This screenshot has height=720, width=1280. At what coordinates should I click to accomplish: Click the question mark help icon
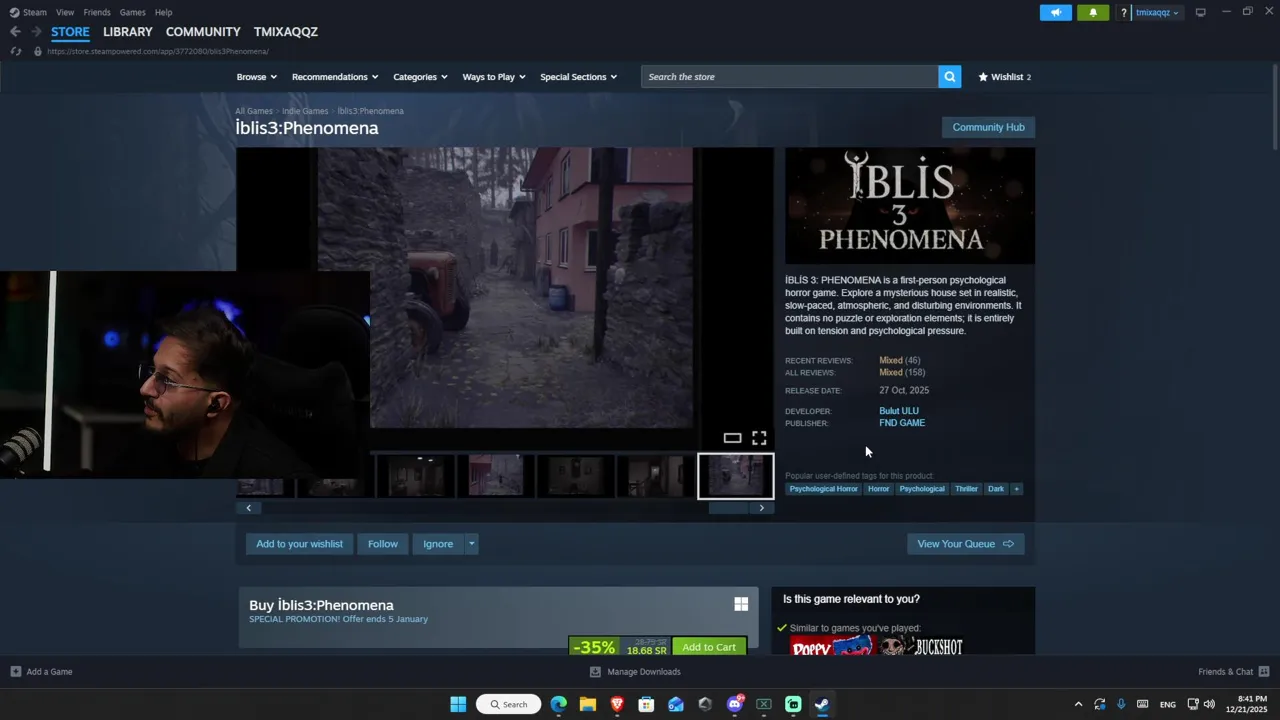[x=1124, y=13]
